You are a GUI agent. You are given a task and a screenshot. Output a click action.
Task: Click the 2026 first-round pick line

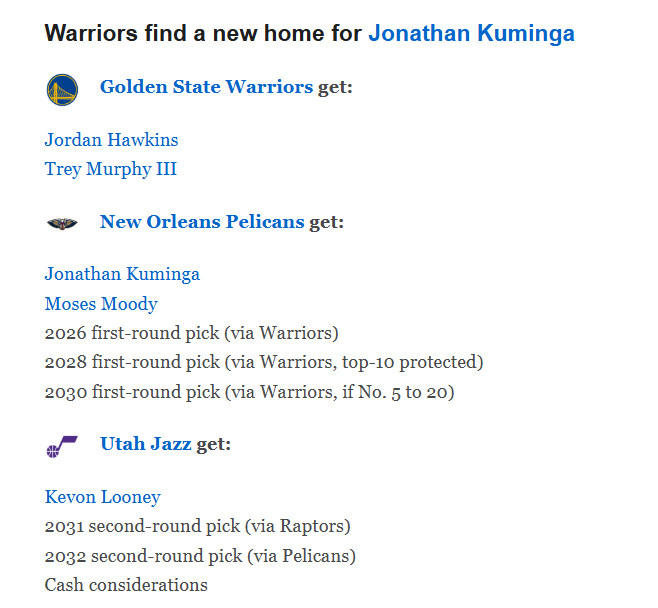[191, 333]
